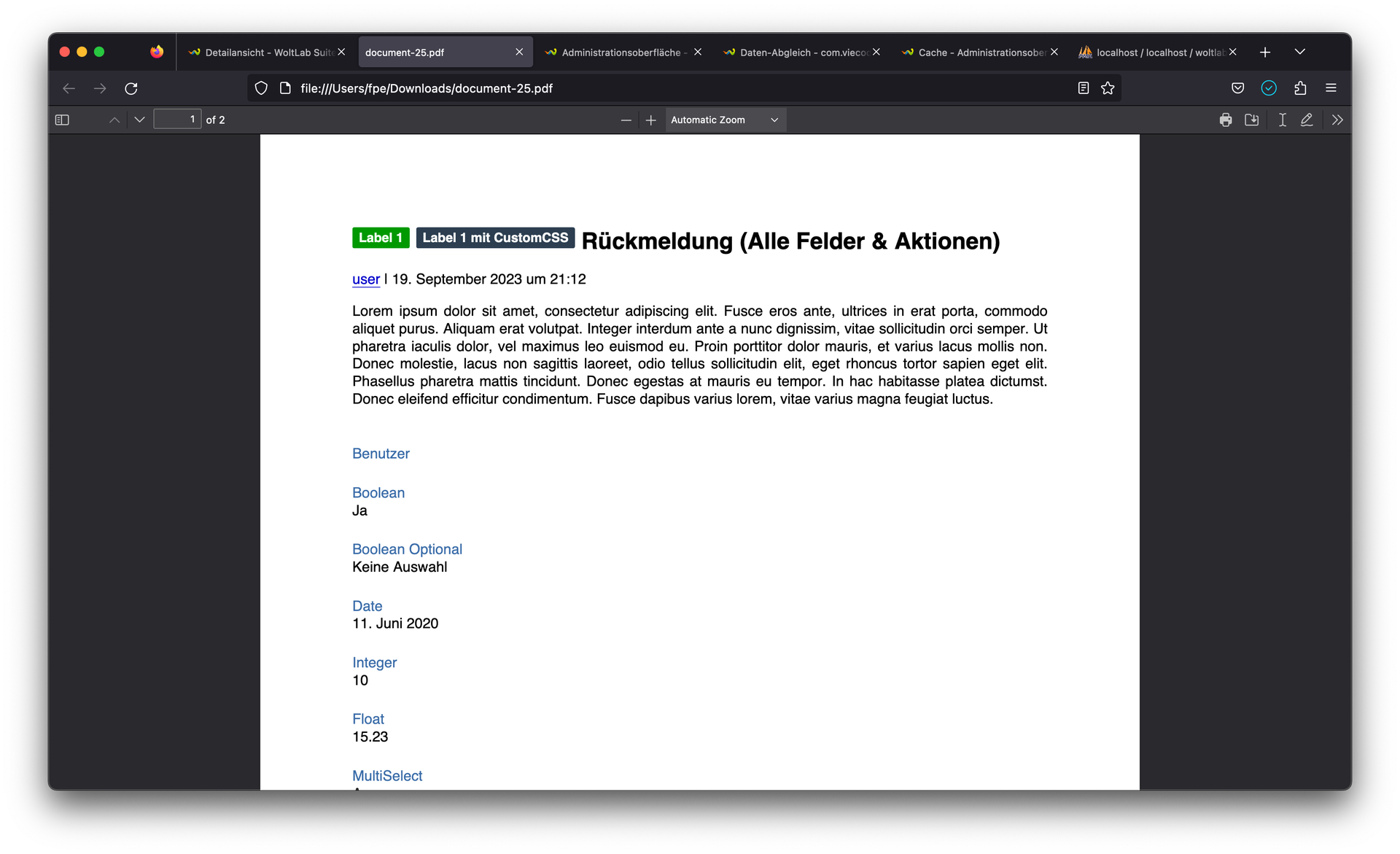Expand the list all tabs chevron

pyautogui.click(x=1299, y=52)
